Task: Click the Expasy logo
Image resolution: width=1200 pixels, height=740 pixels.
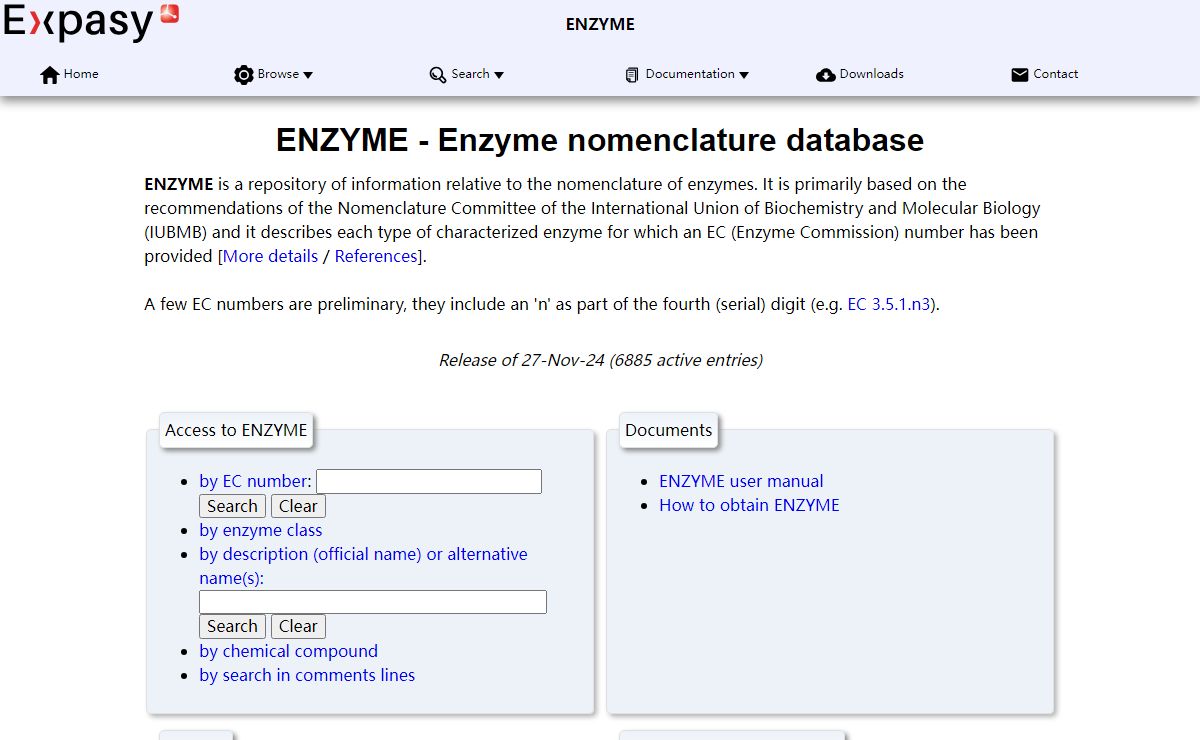Action: [91, 22]
